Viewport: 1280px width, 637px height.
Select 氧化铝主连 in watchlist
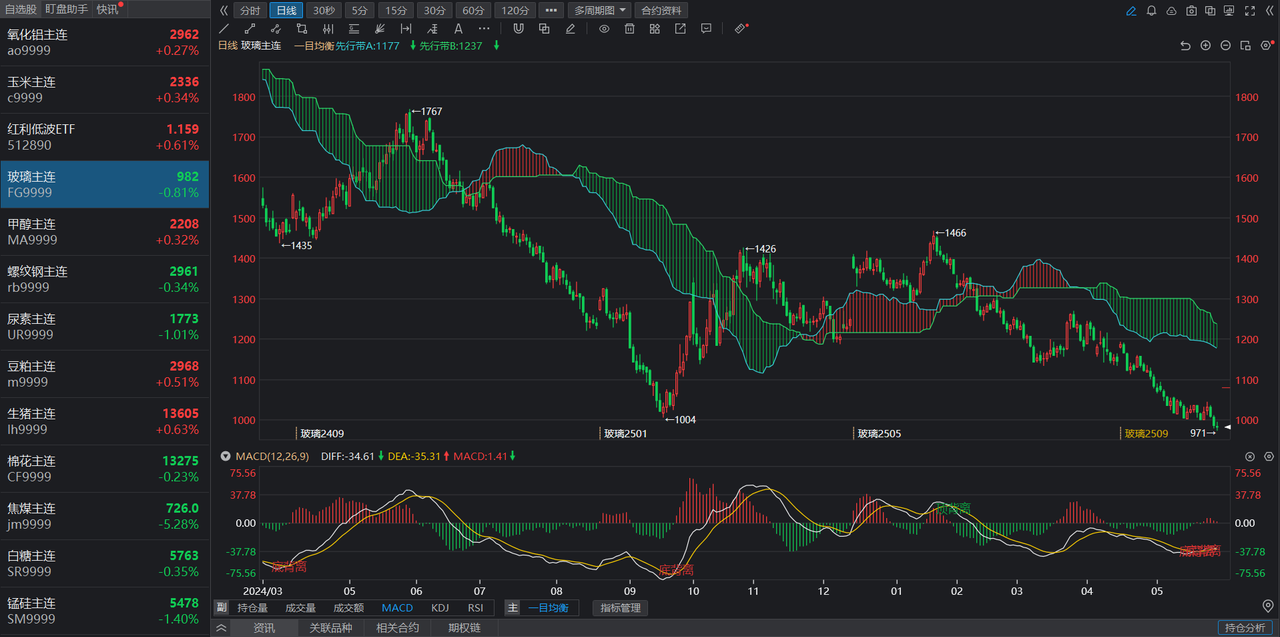point(104,42)
